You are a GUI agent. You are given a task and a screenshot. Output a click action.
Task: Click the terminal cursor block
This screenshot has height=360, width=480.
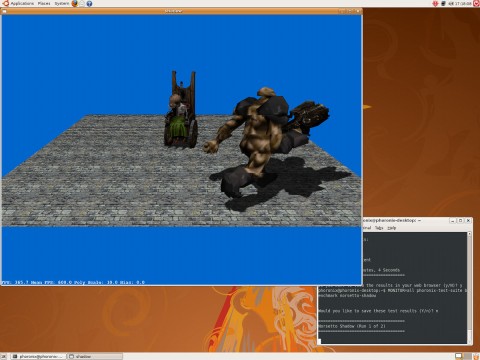click(319, 341)
